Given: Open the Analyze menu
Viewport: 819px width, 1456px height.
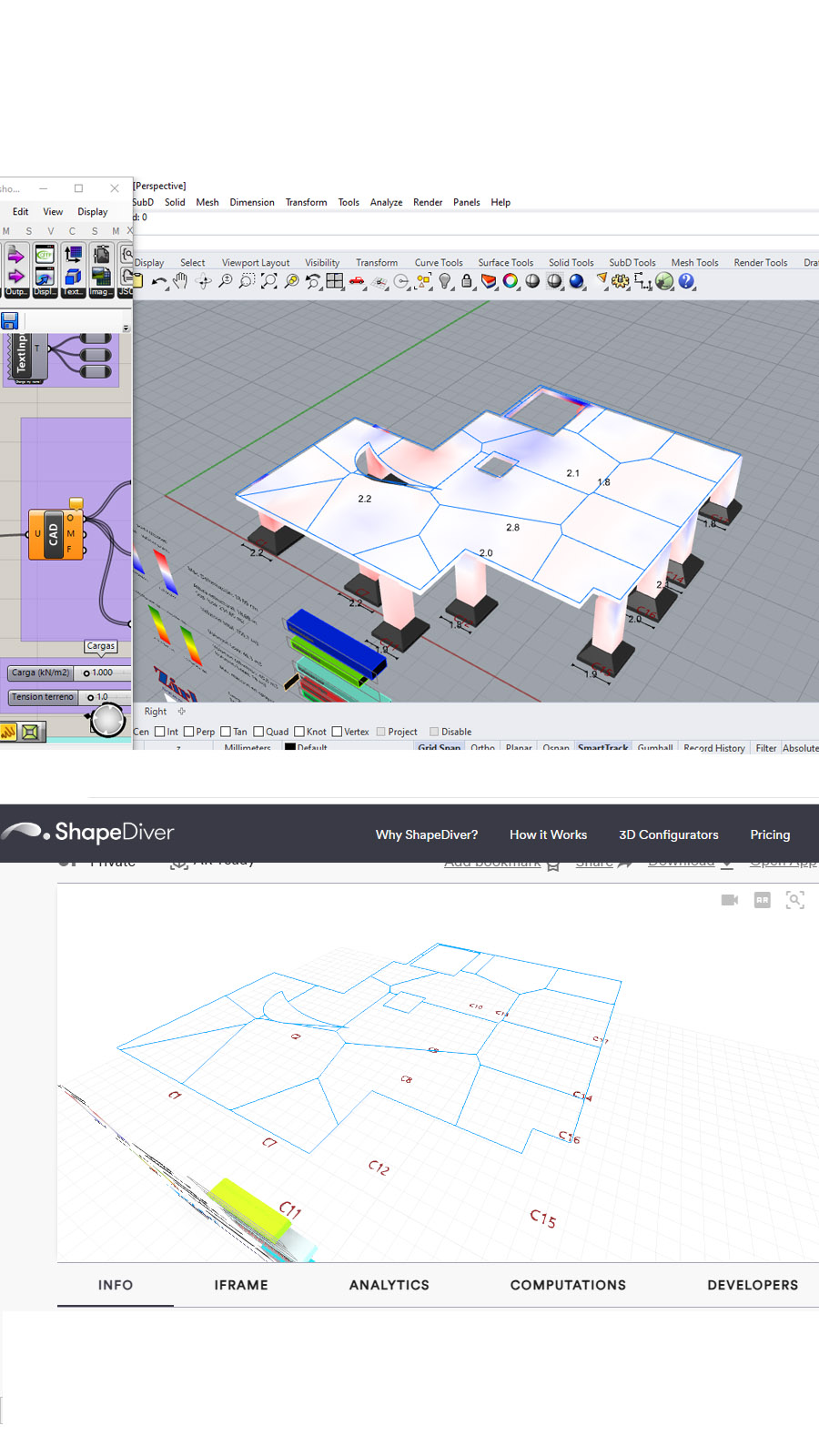Looking at the screenshot, I should pos(386,202).
